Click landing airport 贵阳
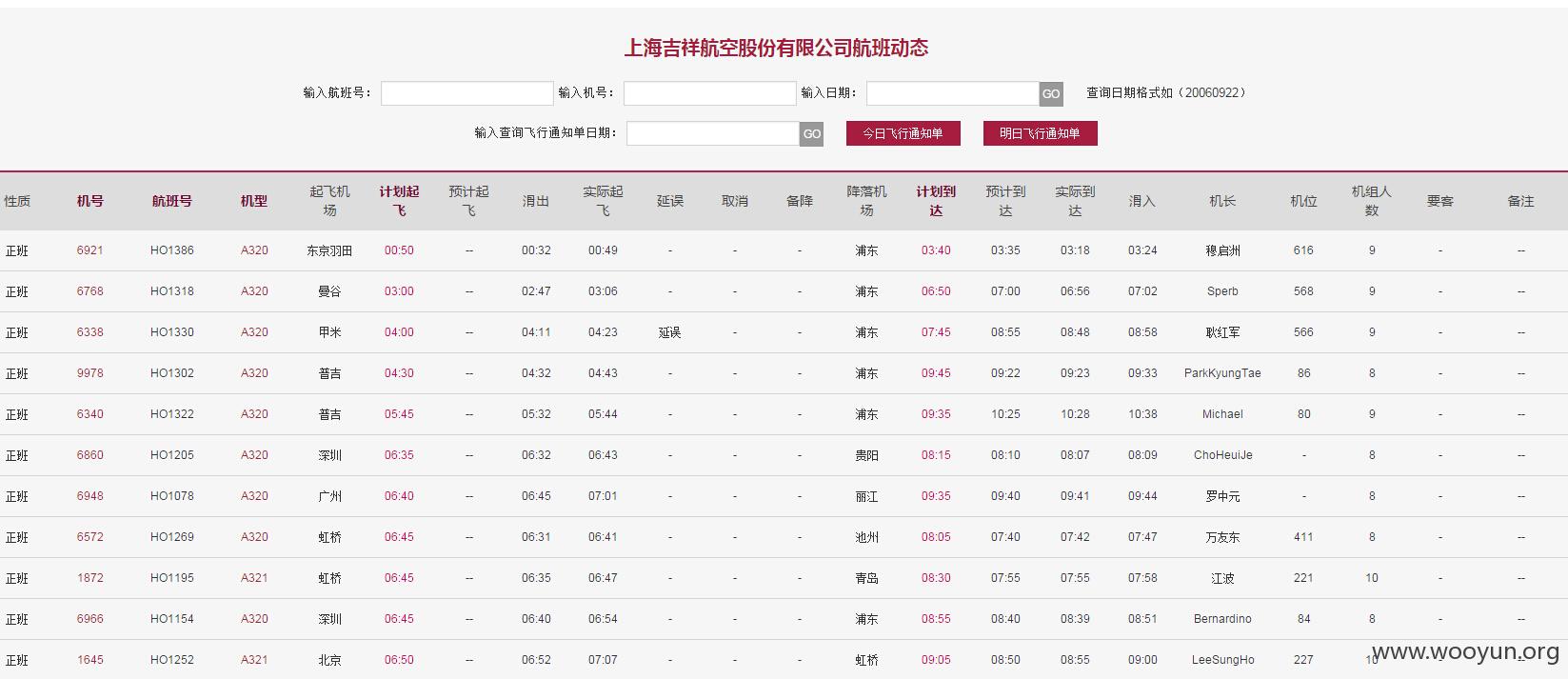1568x679 pixels. tap(866, 455)
